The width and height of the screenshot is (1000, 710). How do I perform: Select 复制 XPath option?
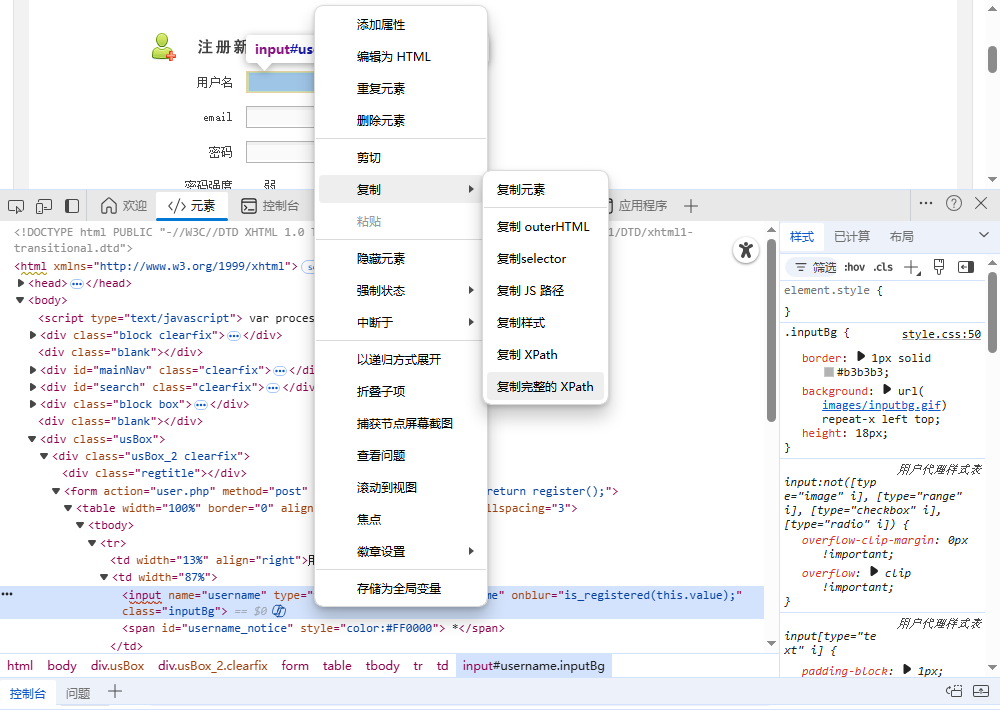pos(545,355)
